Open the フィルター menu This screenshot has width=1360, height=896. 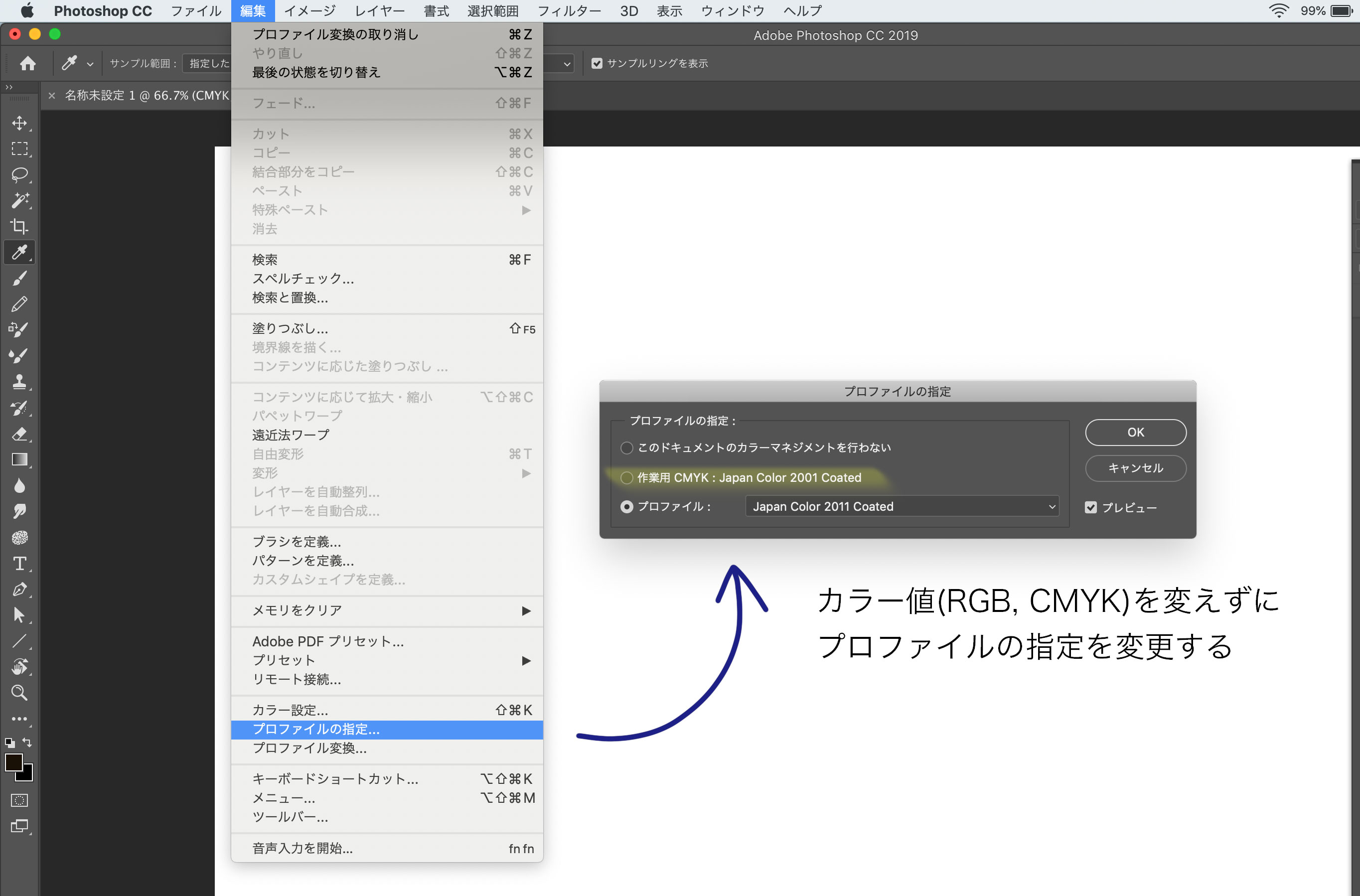pyautogui.click(x=569, y=11)
